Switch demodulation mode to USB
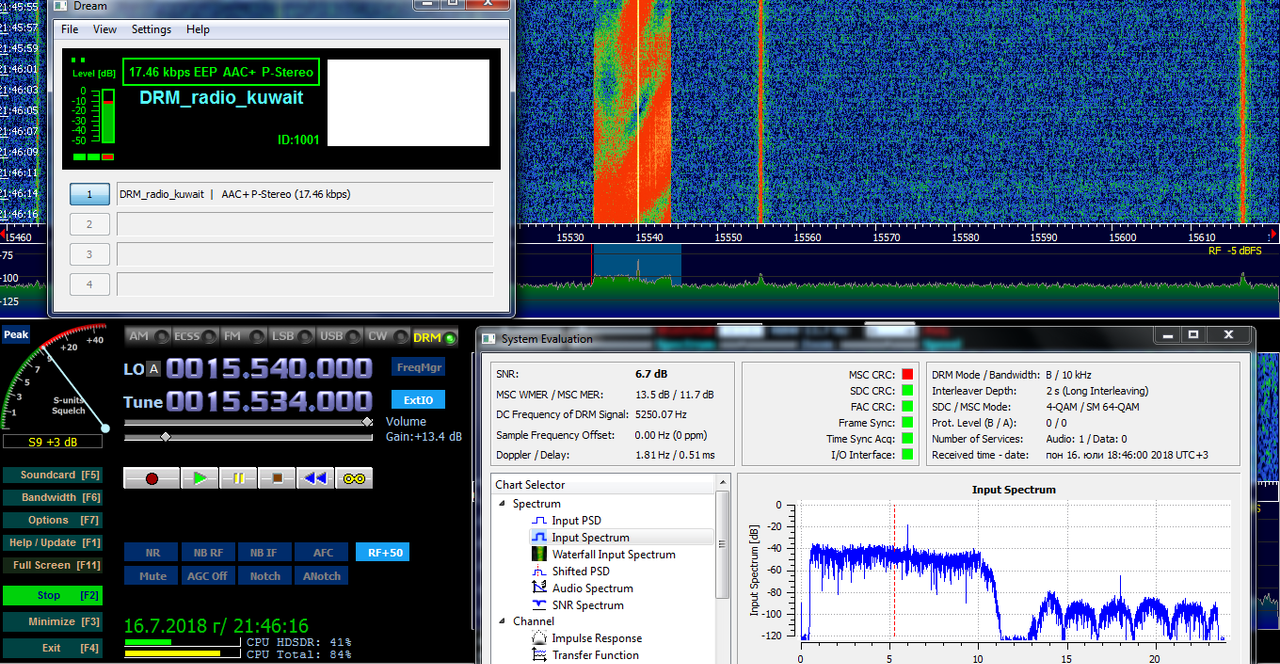The width and height of the screenshot is (1280, 664). tap(341, 337)
